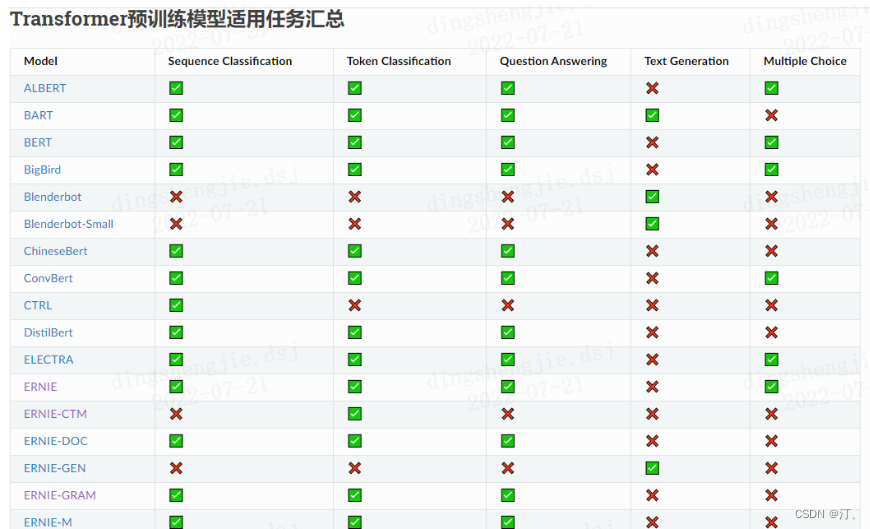The height and width of the screenshot is (529, 870).
Task: Click ConvBert's Multiple Choice check mark
Action: 771,278
